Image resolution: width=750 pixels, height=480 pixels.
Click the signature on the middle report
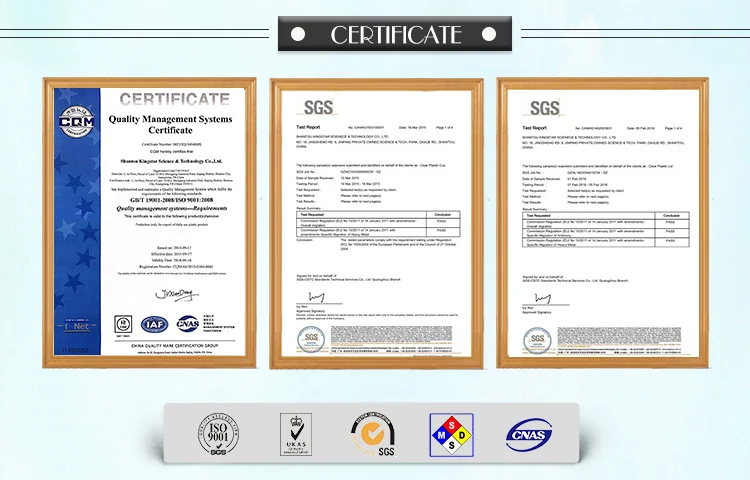(317, 297)
